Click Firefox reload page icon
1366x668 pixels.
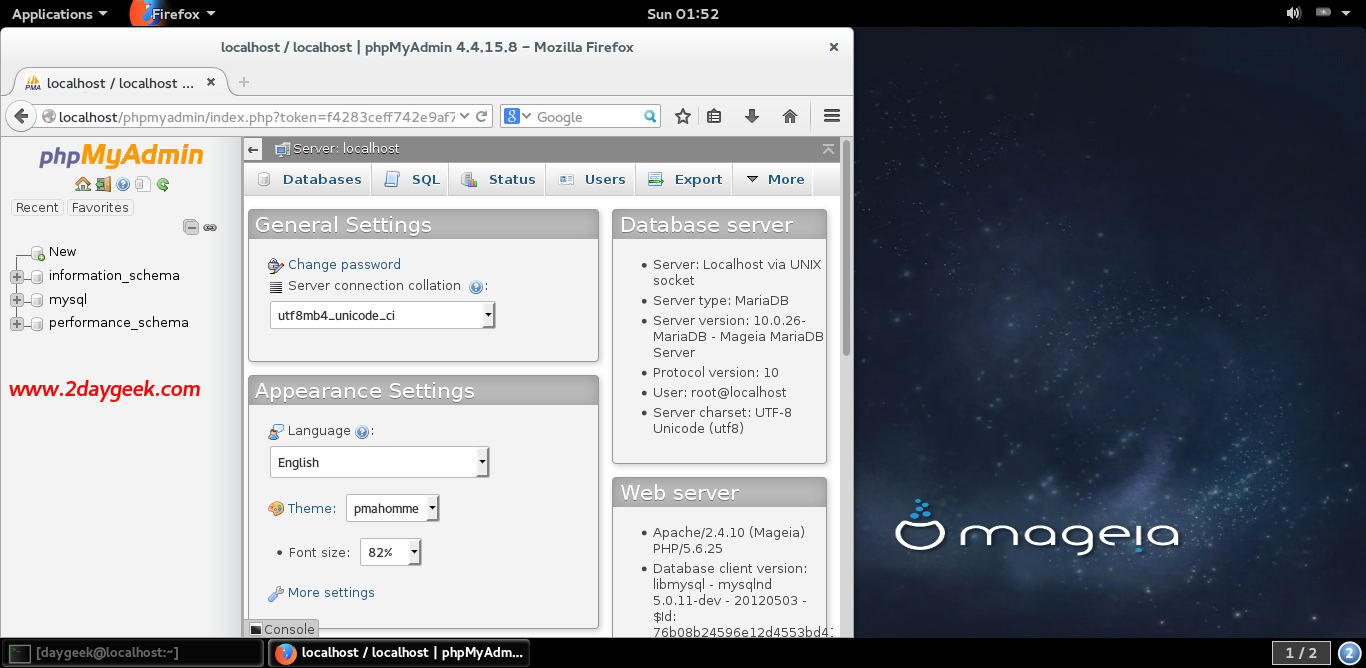click(481, 116)
